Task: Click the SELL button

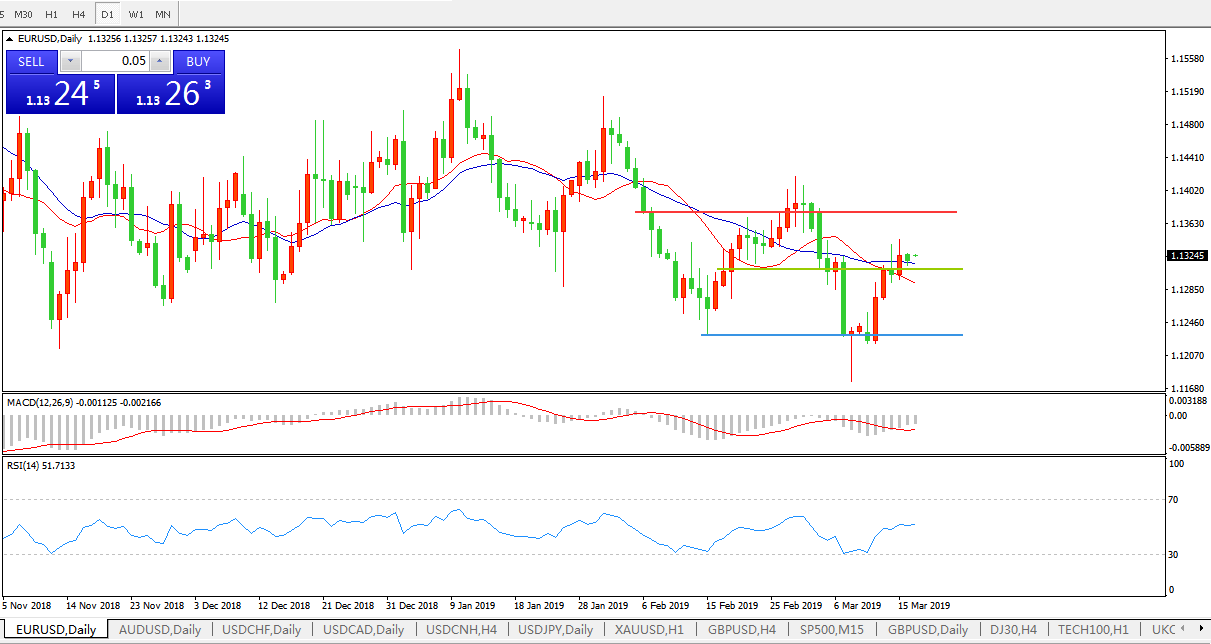Action: pyautogui.click(x=31, y=61)
